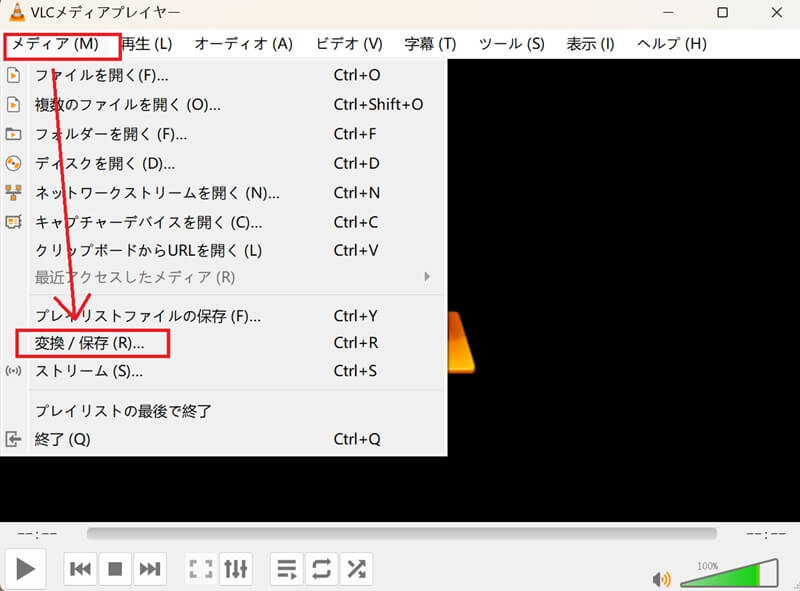Open the 表示 (I) menu
This screenshot has width=800, height=591.
click(590, 44)
